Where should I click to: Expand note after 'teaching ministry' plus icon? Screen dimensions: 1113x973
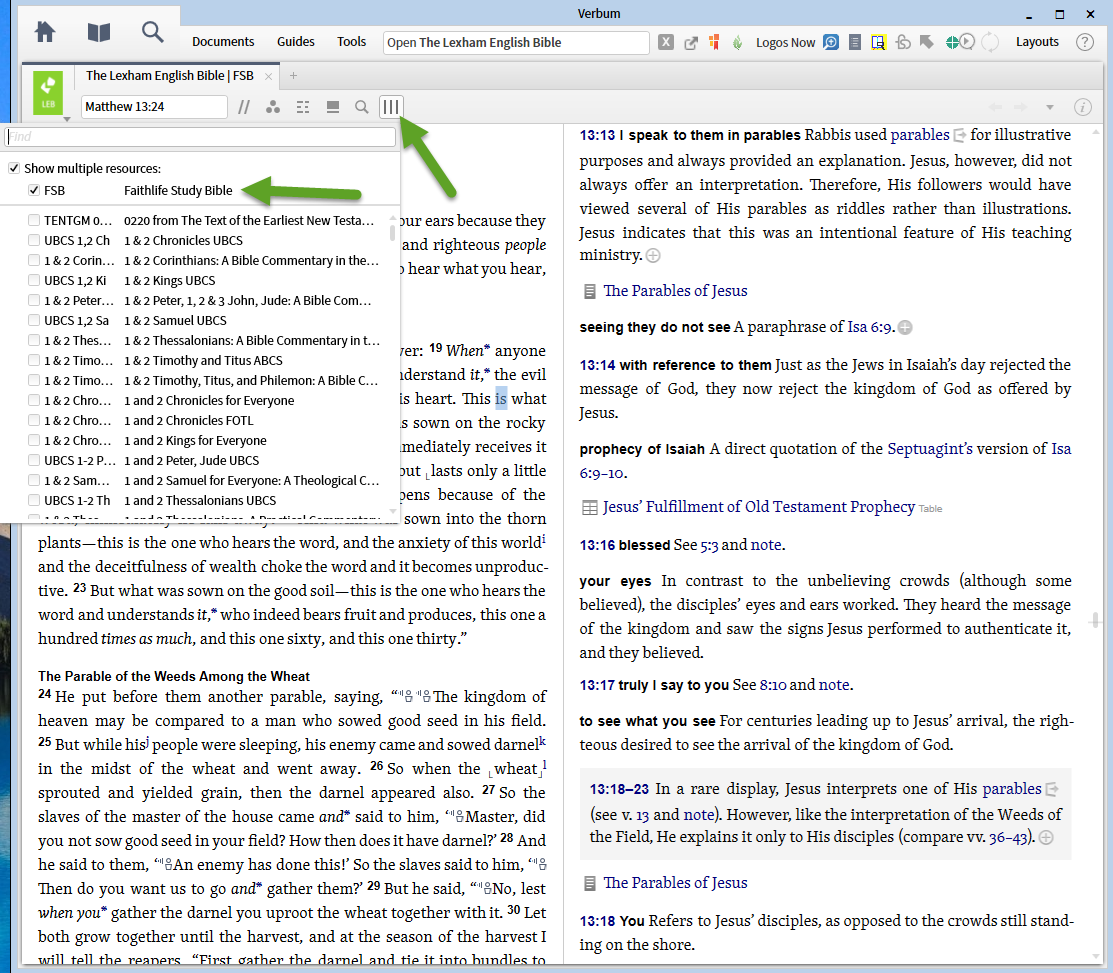(x=653, y=255)
